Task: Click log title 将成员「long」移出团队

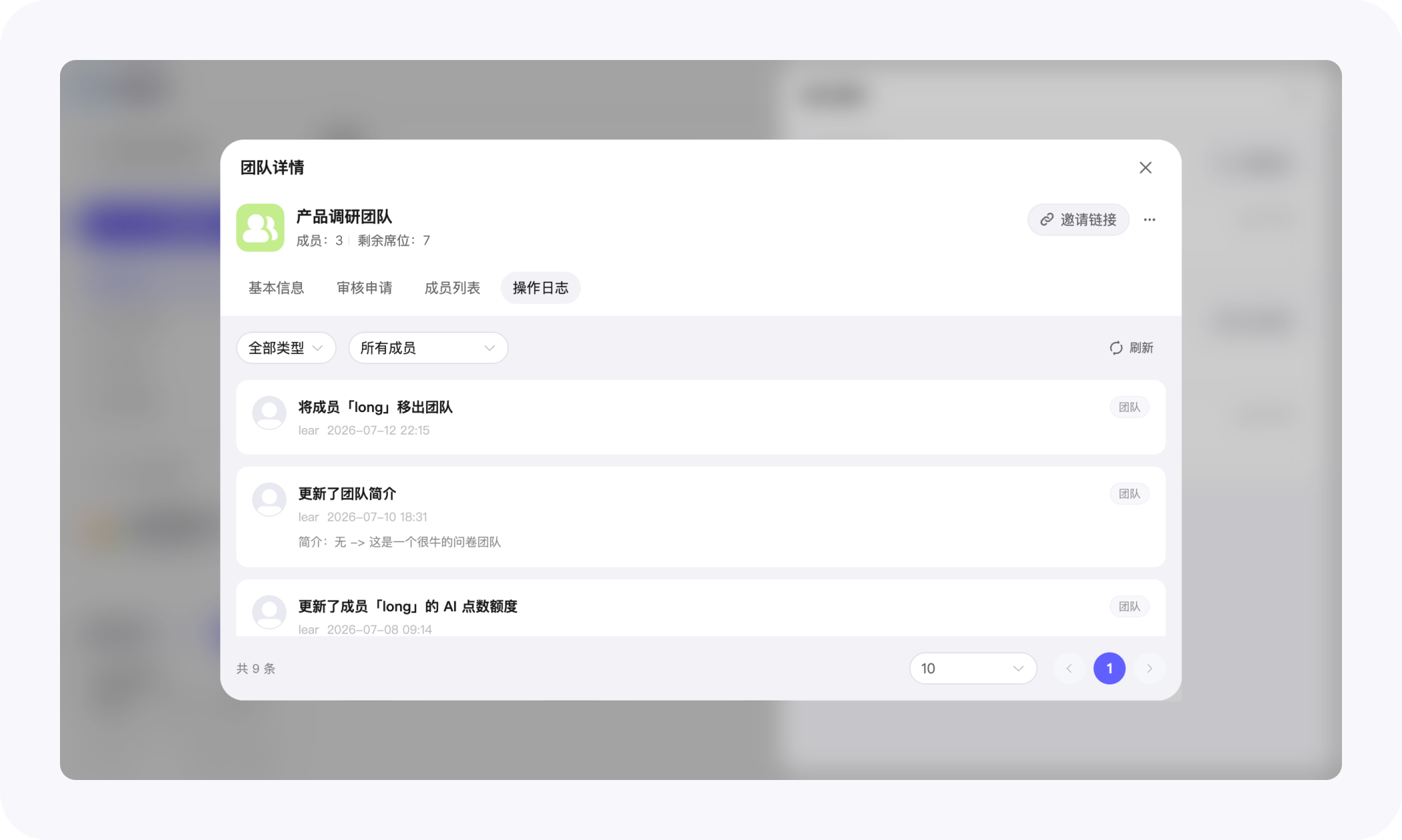Action: [x=375, y=407]
